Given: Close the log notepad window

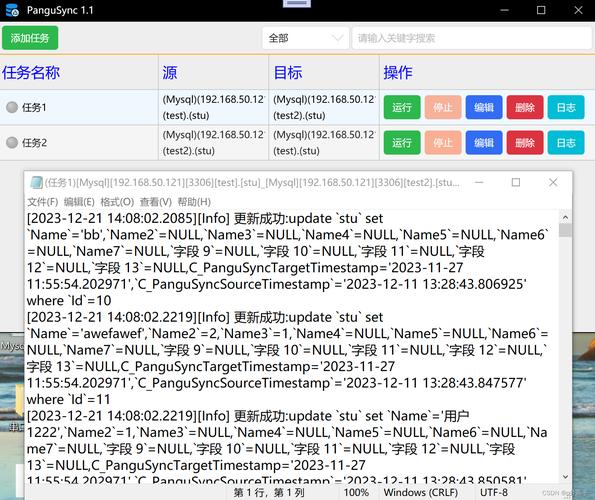Looking at the screenshot, I should 553,182.
